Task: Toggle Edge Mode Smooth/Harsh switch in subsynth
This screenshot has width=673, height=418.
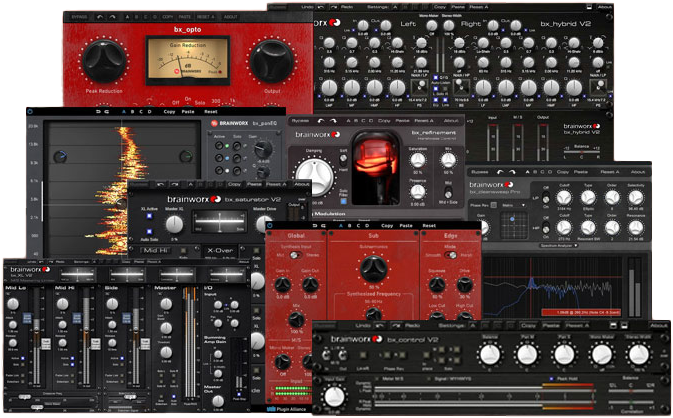Action: [x=451, y=255]
